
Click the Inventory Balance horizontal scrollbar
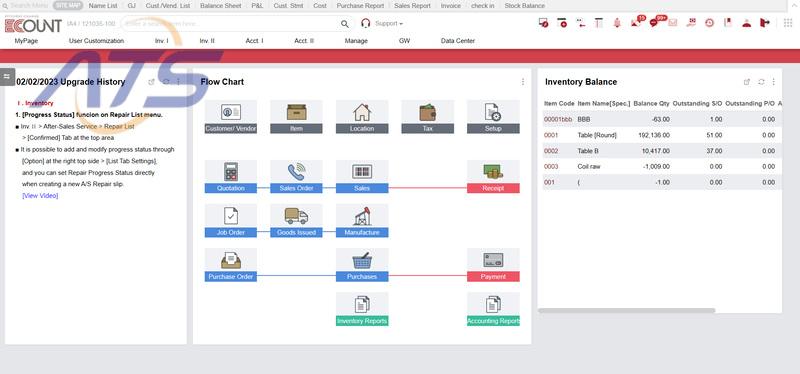click(x=627, y=310)
